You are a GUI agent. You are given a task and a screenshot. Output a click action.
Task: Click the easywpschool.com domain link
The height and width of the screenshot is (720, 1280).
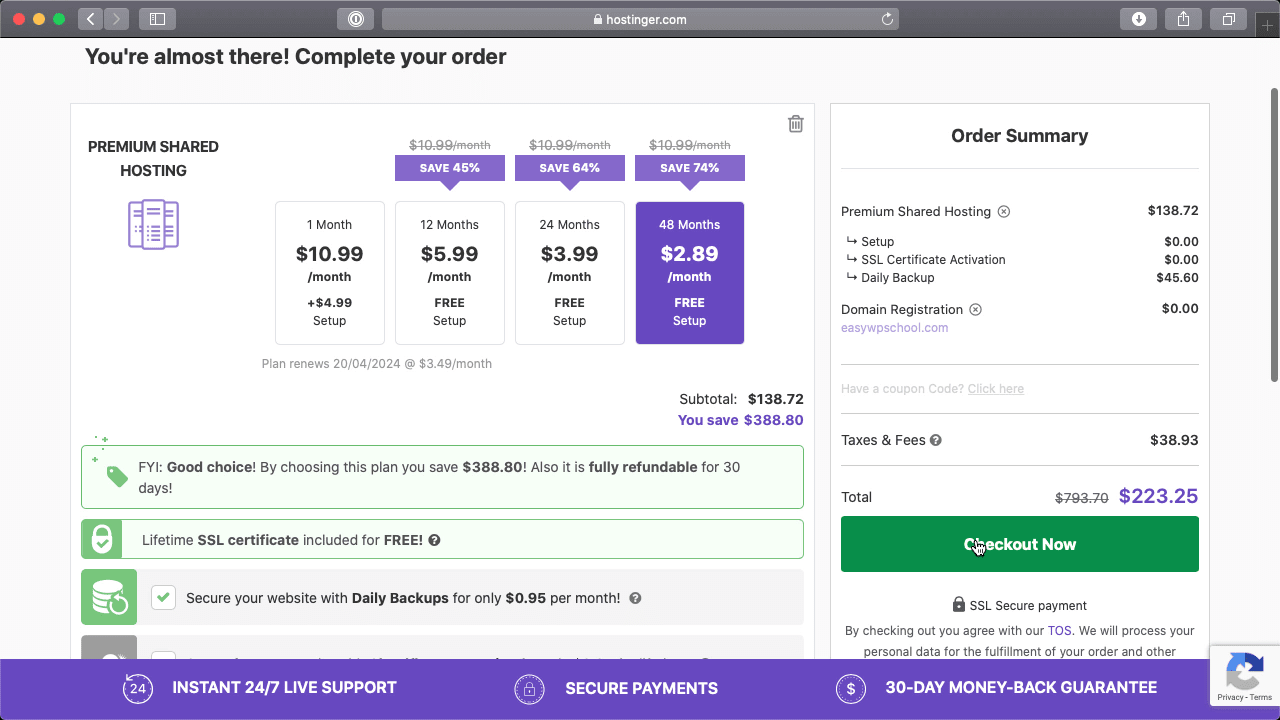(895, 328)
